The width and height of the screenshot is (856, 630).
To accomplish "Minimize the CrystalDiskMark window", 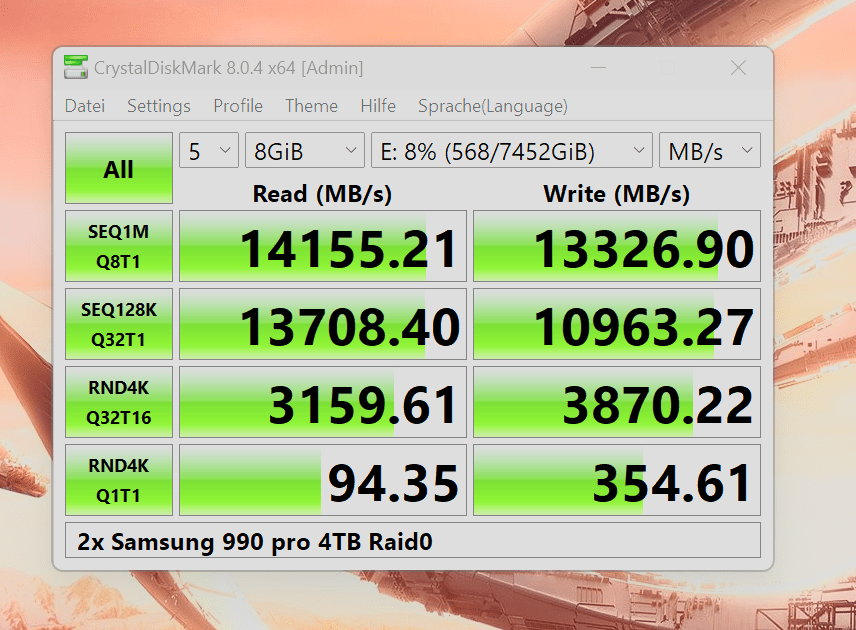I will tap(598, 68).
